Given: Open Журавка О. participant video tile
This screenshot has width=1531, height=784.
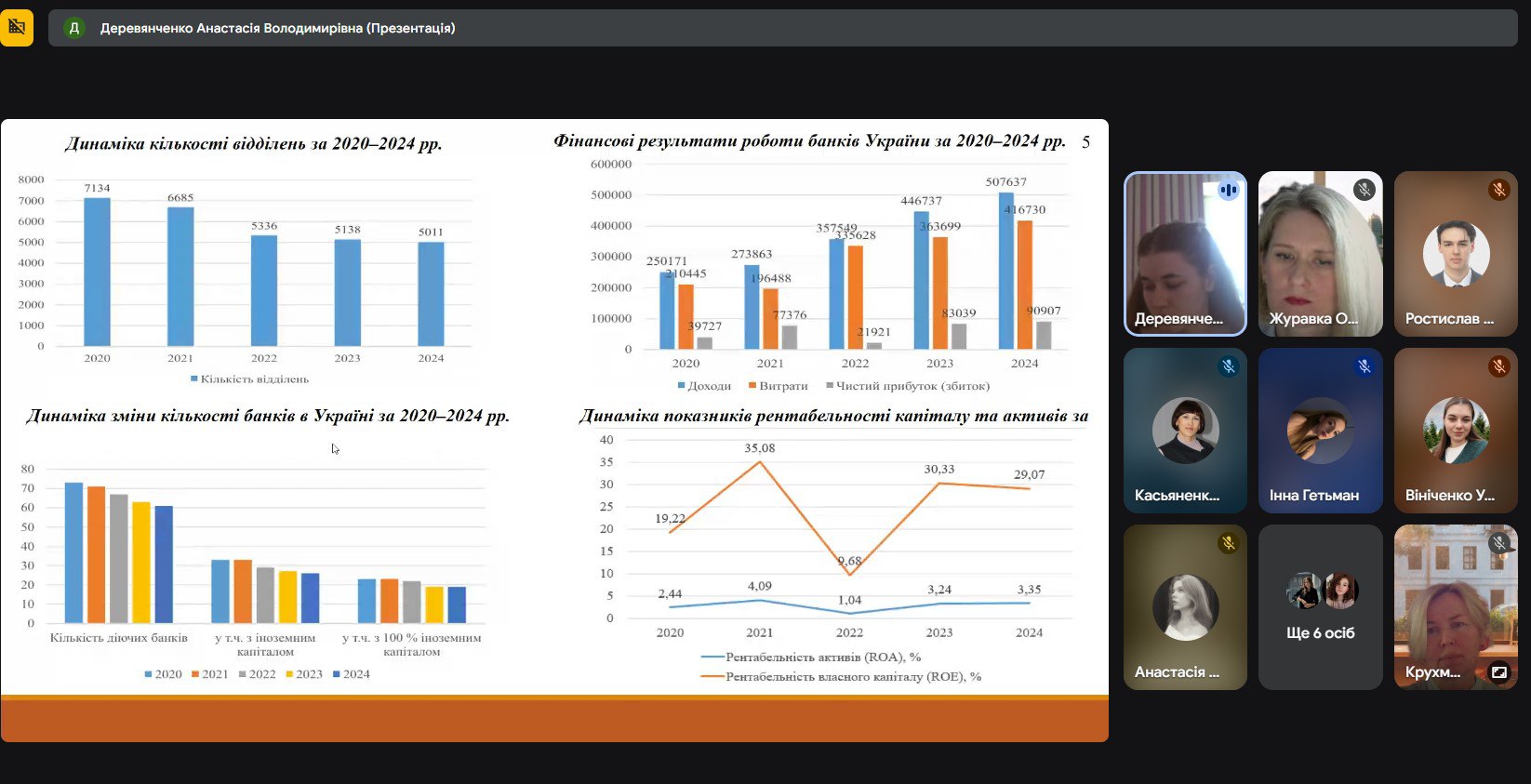Looking at the screenshot, I should tap(1321, 253).
